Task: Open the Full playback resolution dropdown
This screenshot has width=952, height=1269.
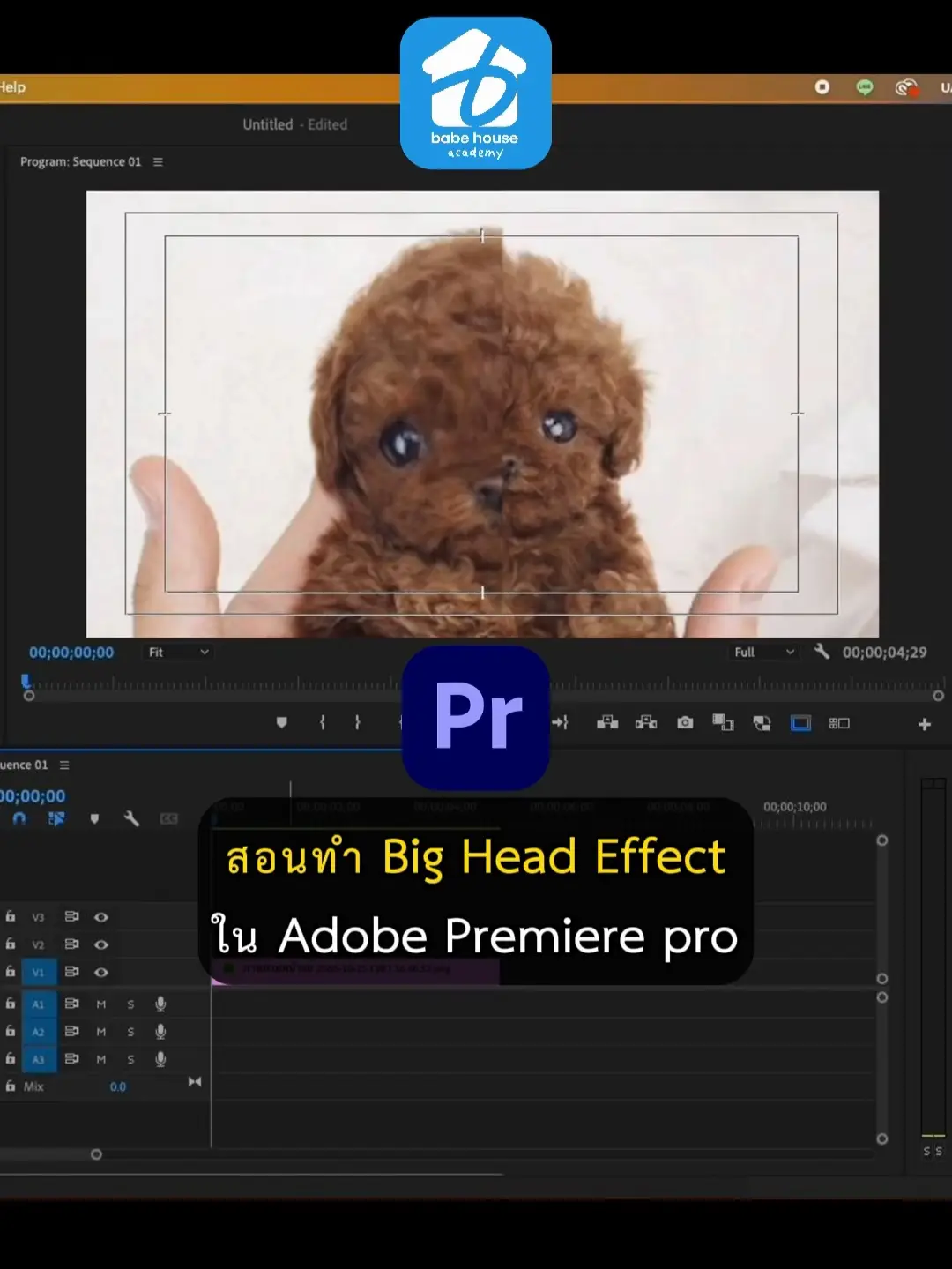Action: click(x=763, y=652)
